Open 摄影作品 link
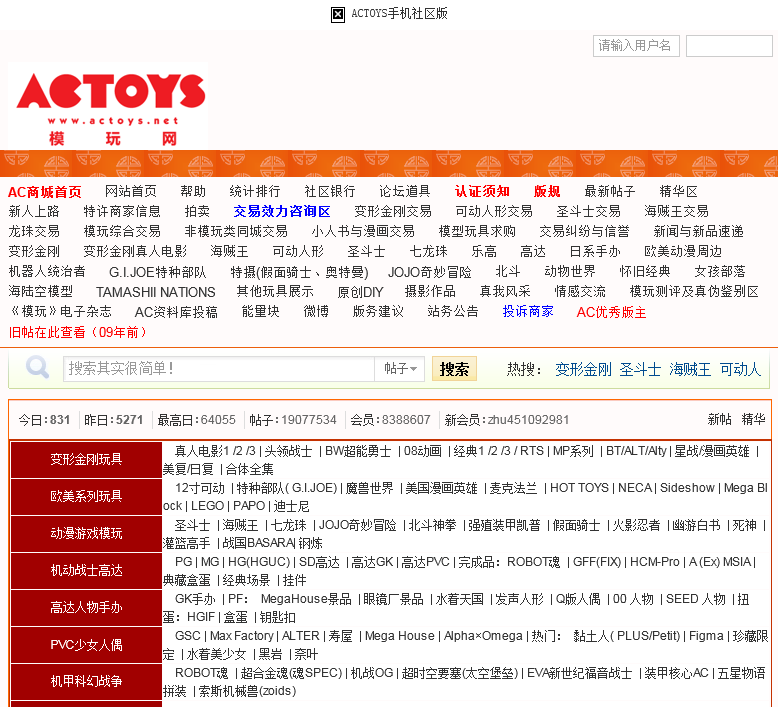This screenshot has width=778, height=707. pyautogui.click(x=430, y=291)
